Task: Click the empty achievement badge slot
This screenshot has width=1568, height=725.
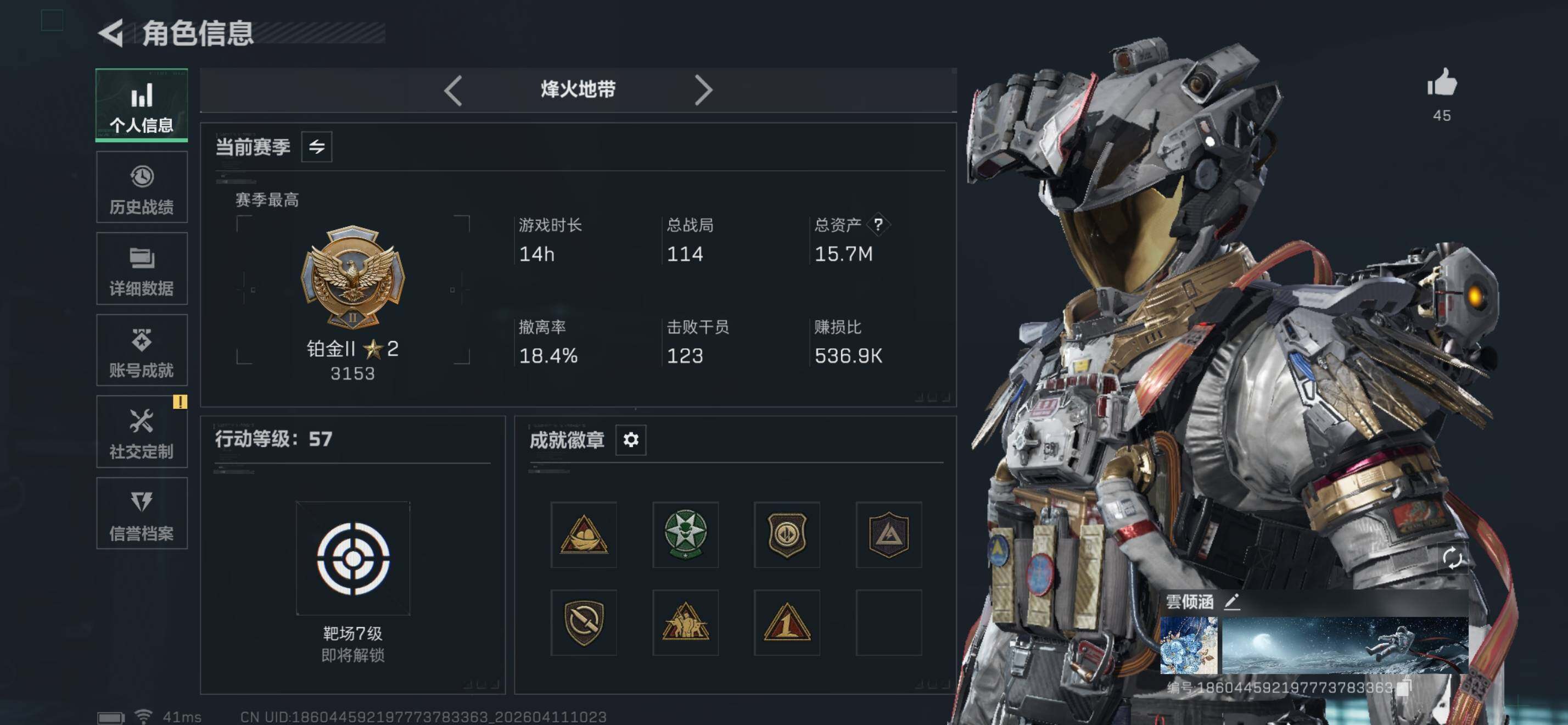Action: click(889, 622)
